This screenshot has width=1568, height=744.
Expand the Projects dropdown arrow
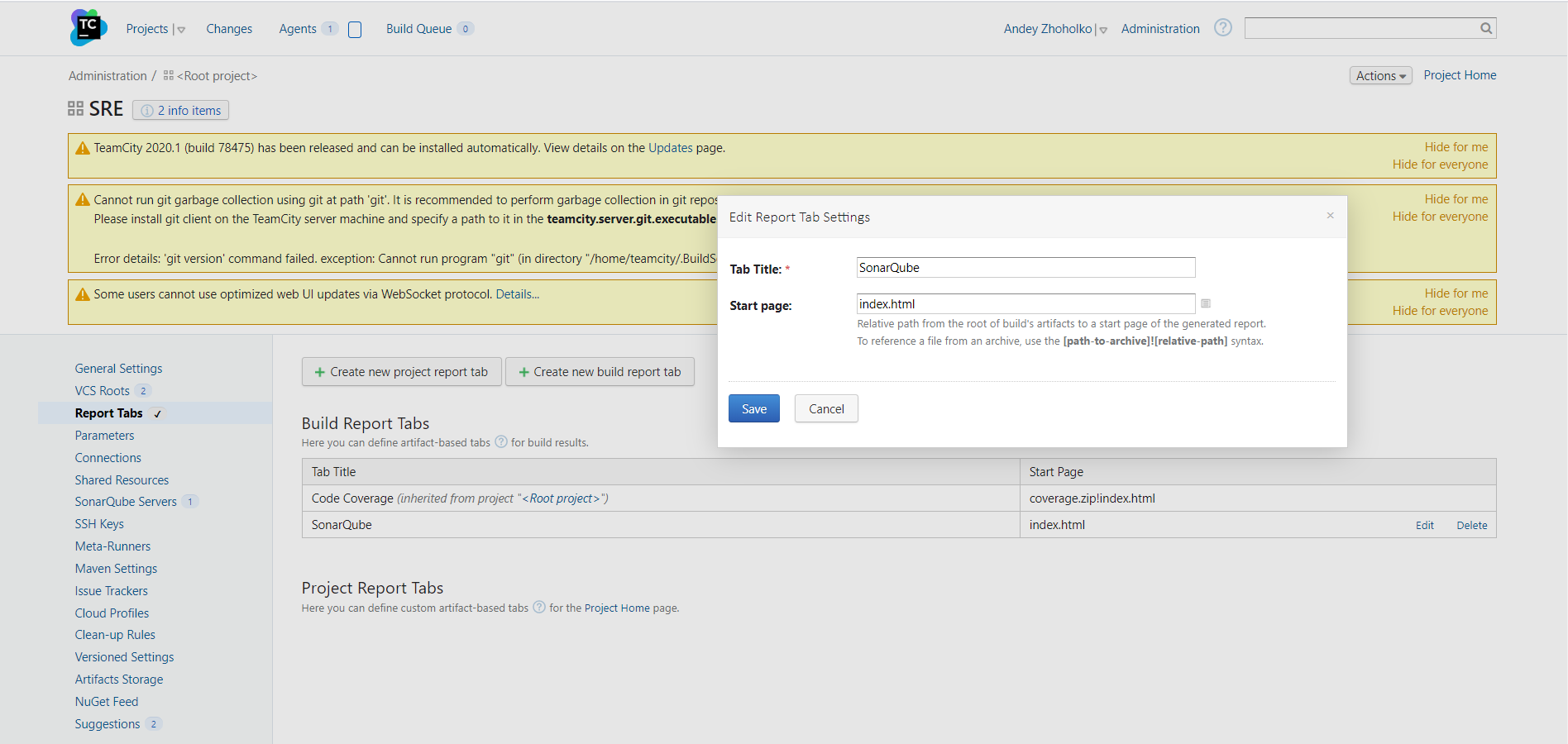click(181, 30)
